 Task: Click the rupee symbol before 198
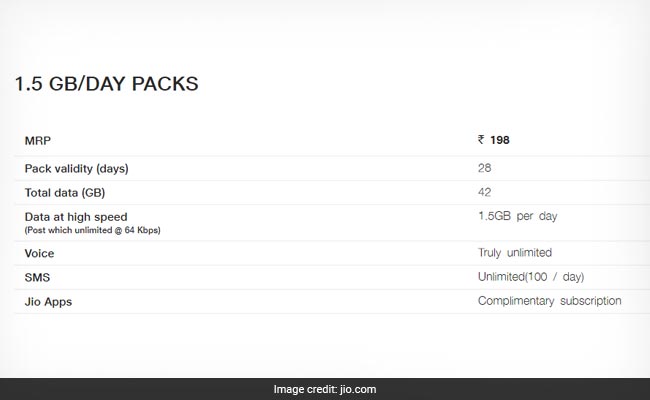tap(481, 140)
